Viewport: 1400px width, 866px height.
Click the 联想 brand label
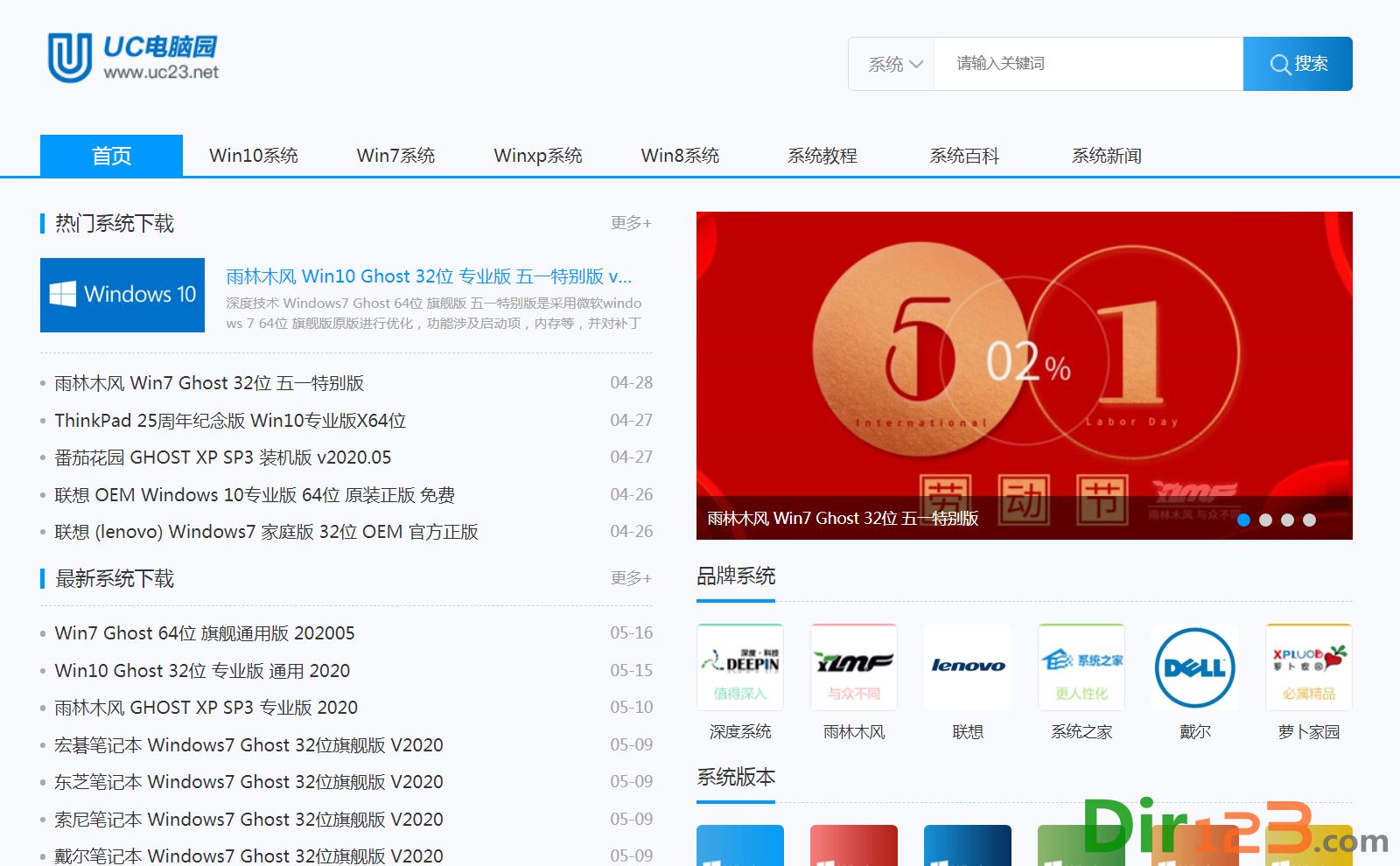coord(968,732)
